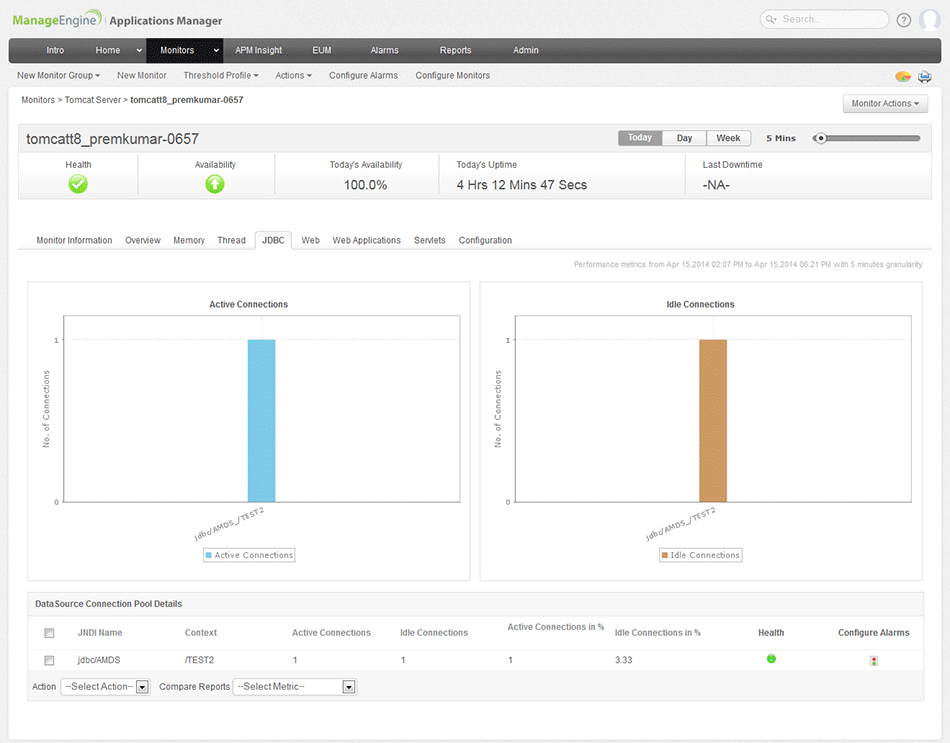The width and height of the screenshot is (950, 743).
Task: Switch to Servlets tab
Action: 430,241
